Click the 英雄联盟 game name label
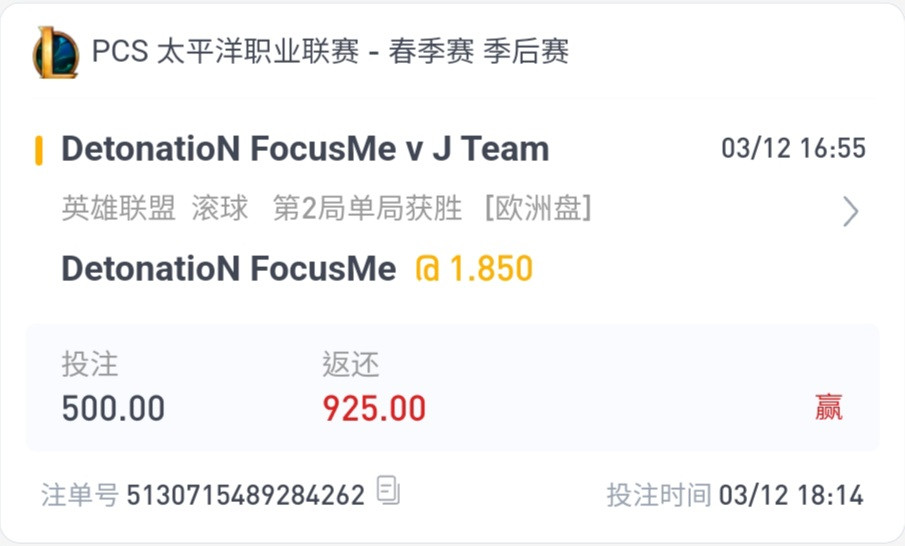The height and width of the screenshot is (546, 905). point(118,208)
